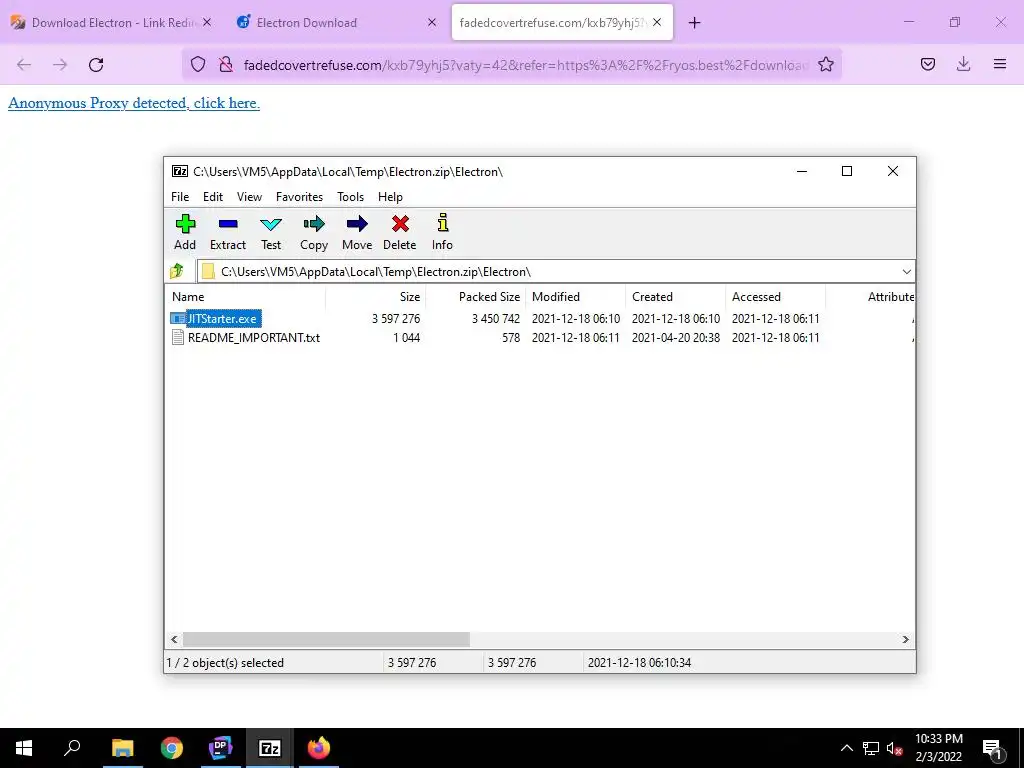
Task: Open the Firefox downloads panel
Action: point(963,64)
